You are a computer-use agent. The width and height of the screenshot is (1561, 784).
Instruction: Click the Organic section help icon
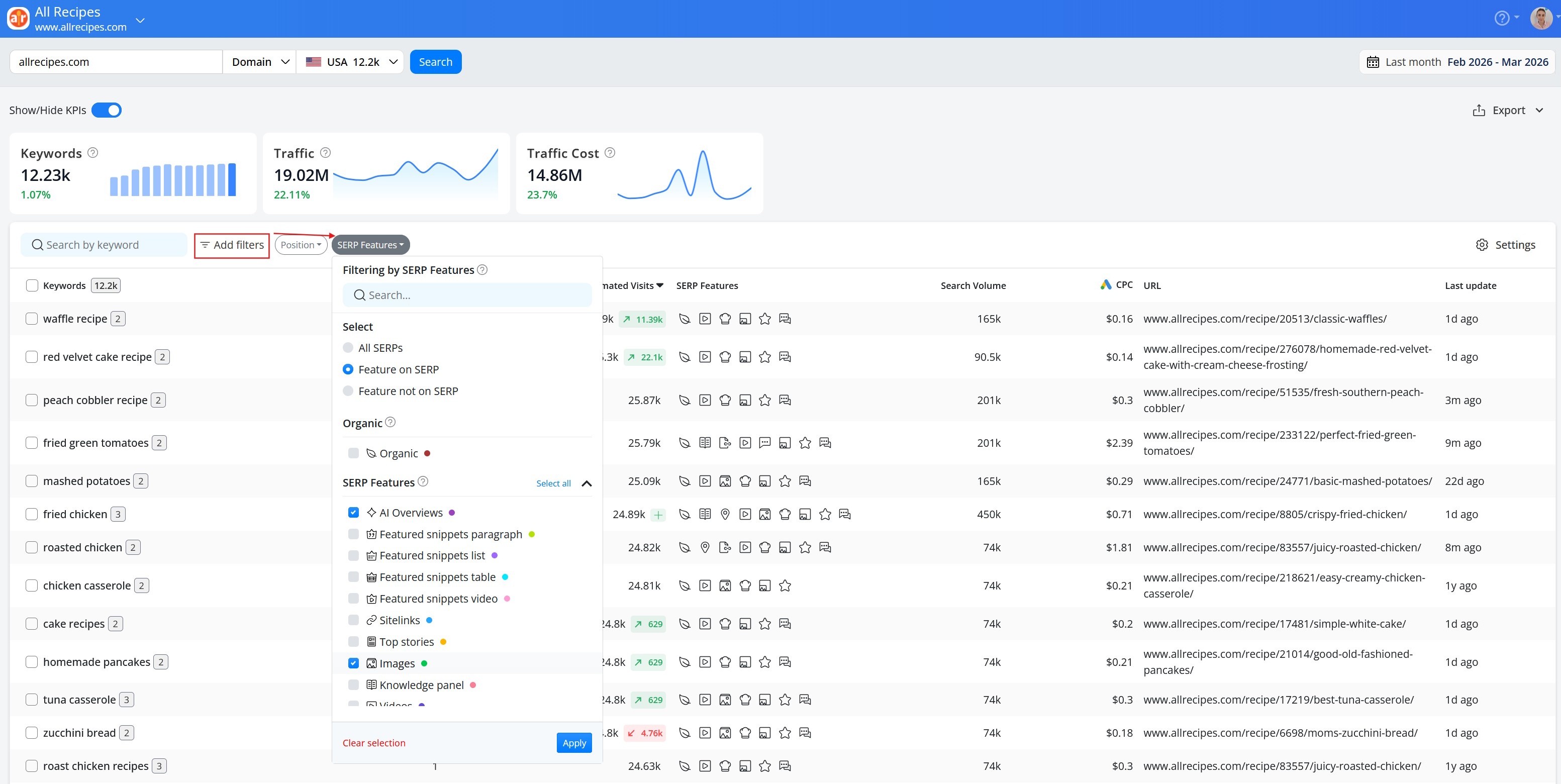coord(390,422)
